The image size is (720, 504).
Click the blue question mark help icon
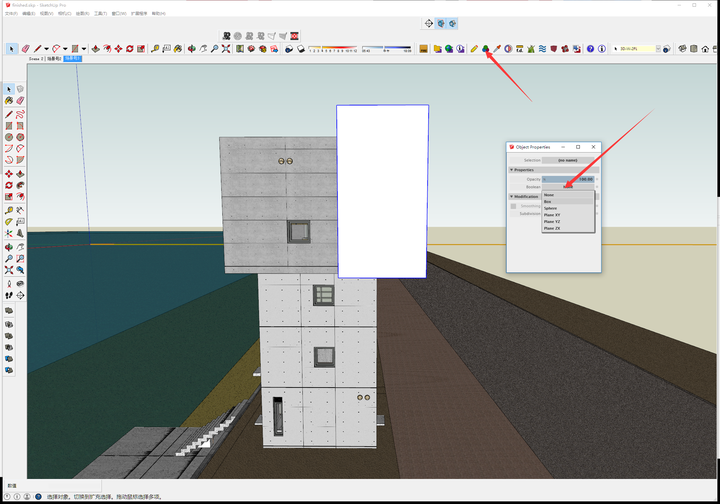[590, 48]
